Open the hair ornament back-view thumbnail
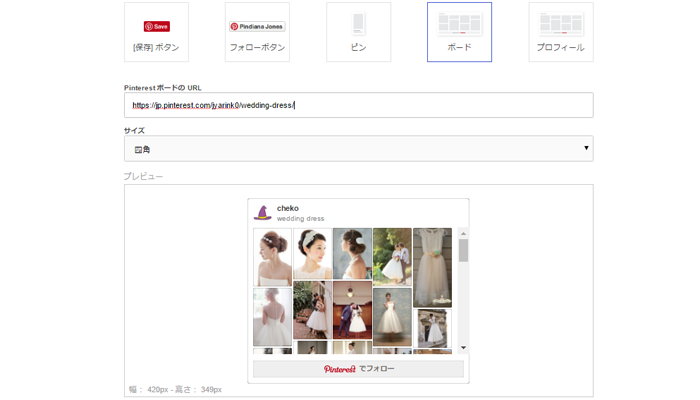This screenshot has width=700, height=400. (x=352, y=254)
